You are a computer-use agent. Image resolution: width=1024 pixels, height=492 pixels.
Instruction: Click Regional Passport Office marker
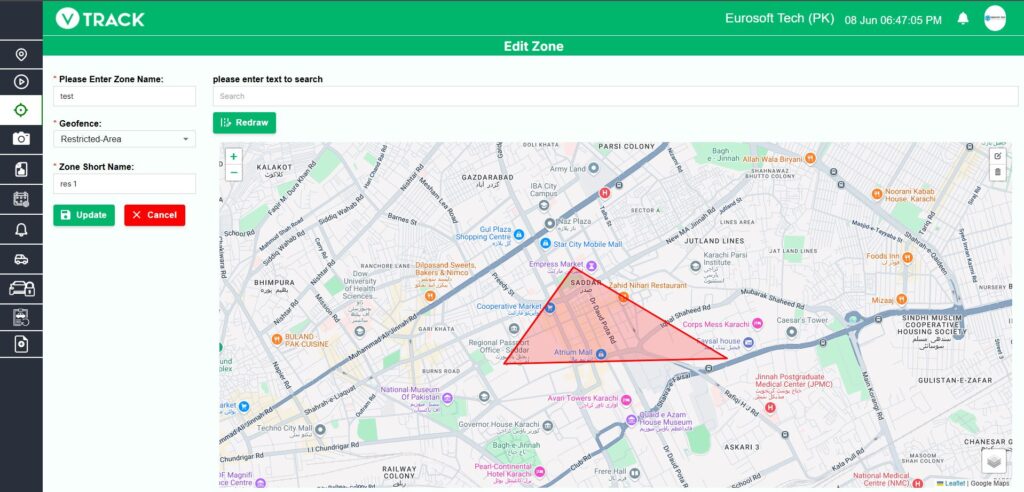514,330
